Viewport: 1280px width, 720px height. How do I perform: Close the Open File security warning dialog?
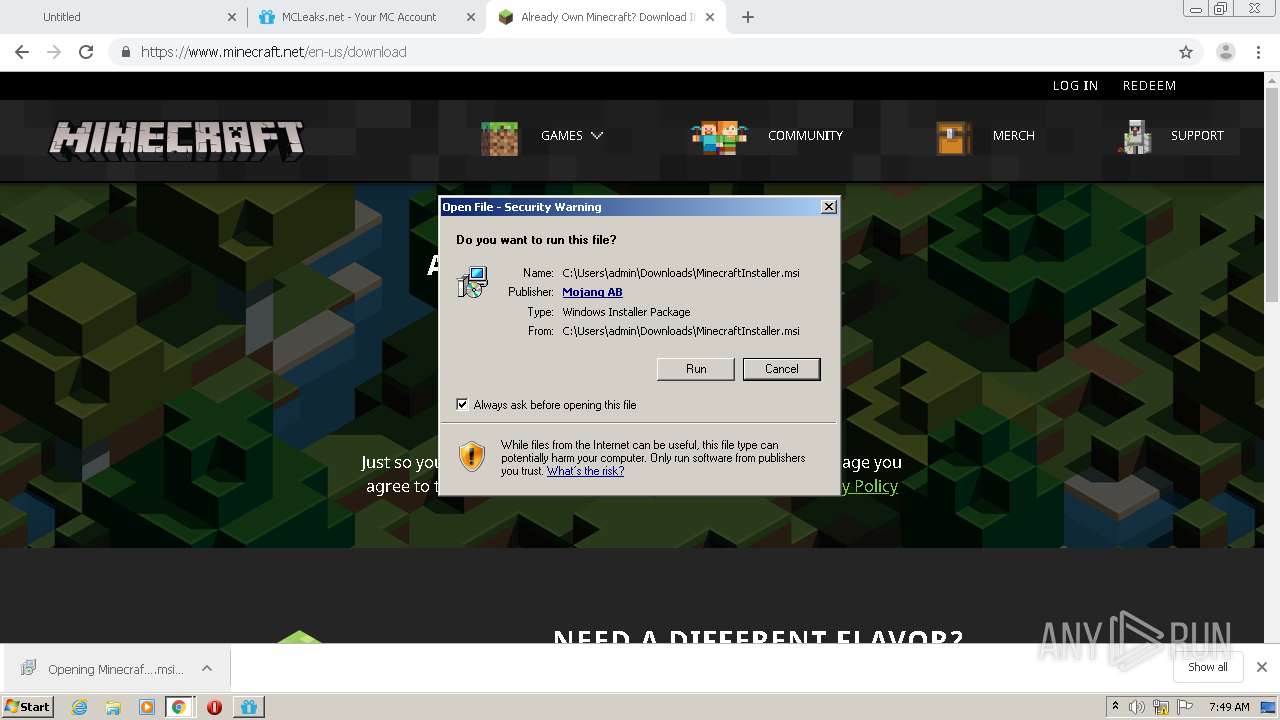coord(828,207)
